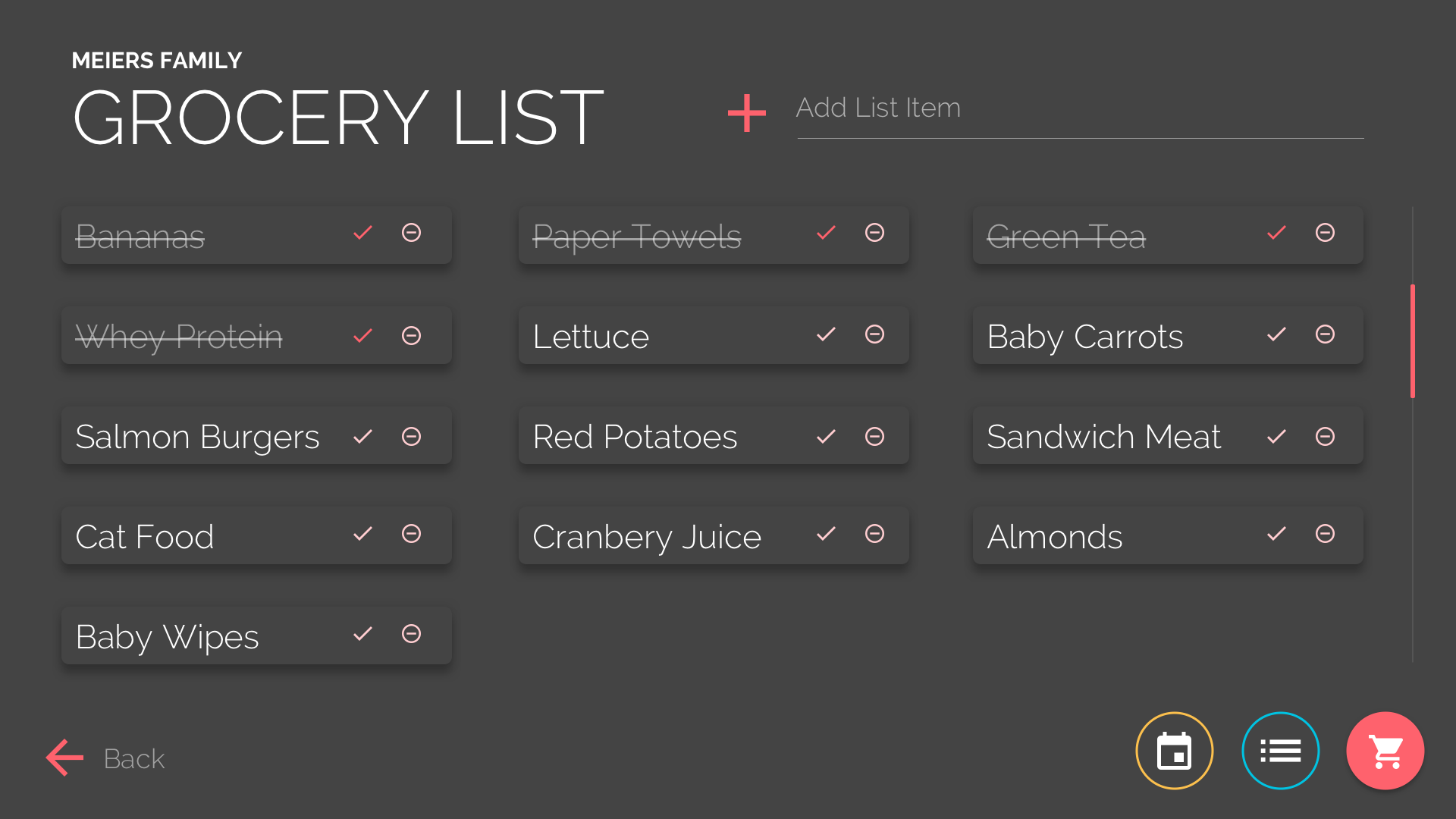Uncheck the Whey Protein checkmark

[362, 335]
